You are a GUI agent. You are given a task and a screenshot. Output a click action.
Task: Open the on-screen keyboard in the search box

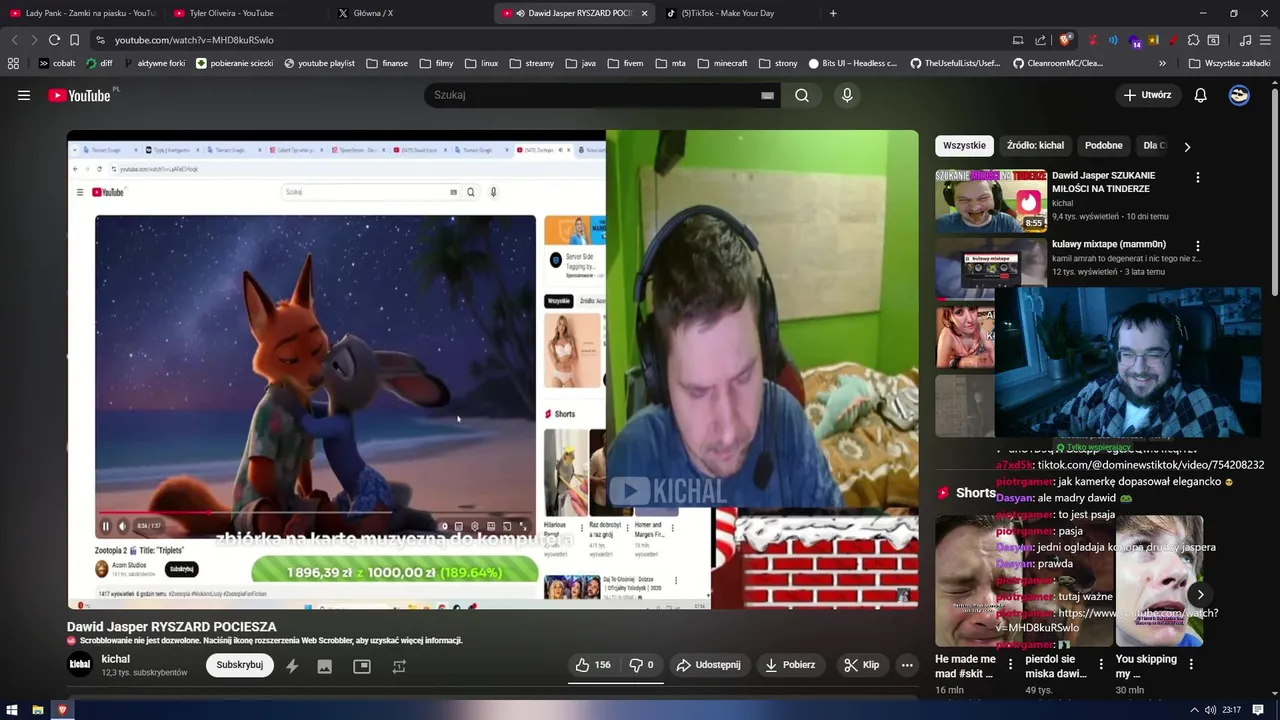[767, 95]
